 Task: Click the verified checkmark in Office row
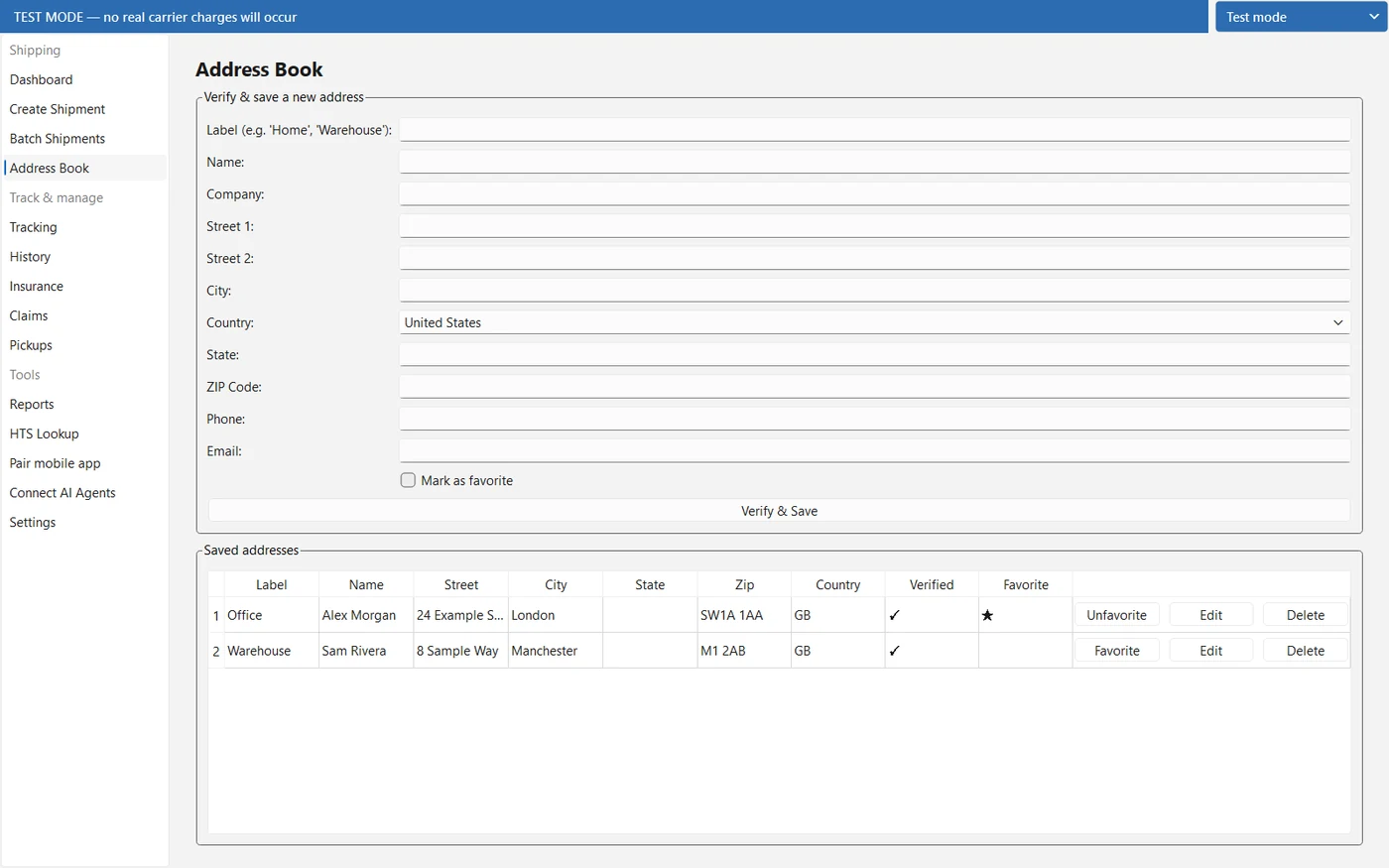[x=894, y=615]
